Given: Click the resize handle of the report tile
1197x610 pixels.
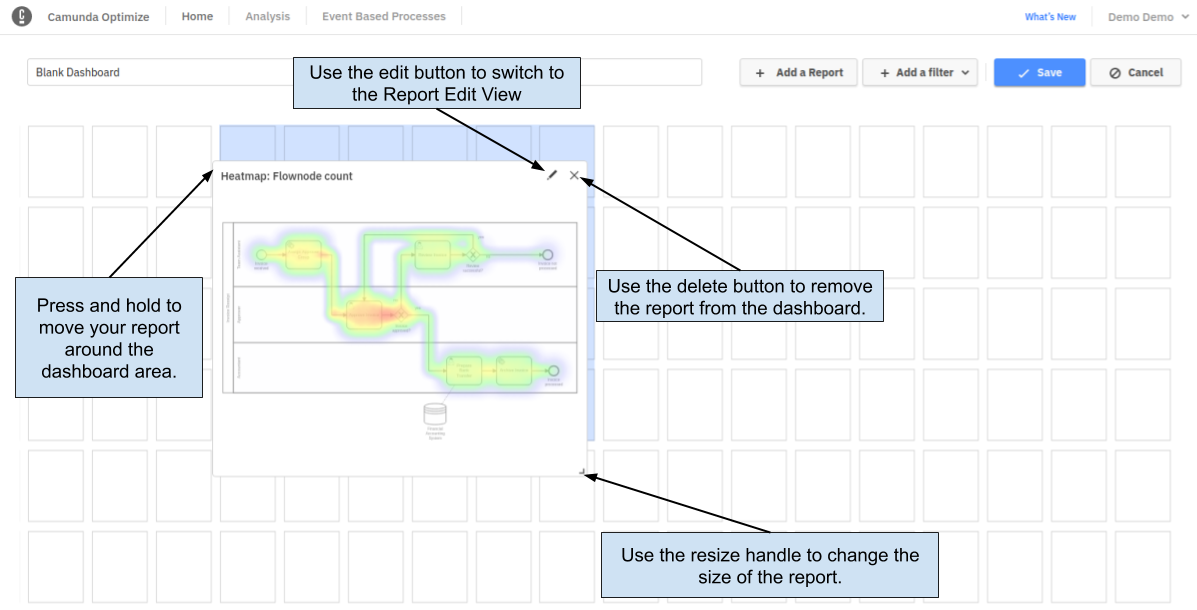Looking at the screenshot, I should (581, 471).
